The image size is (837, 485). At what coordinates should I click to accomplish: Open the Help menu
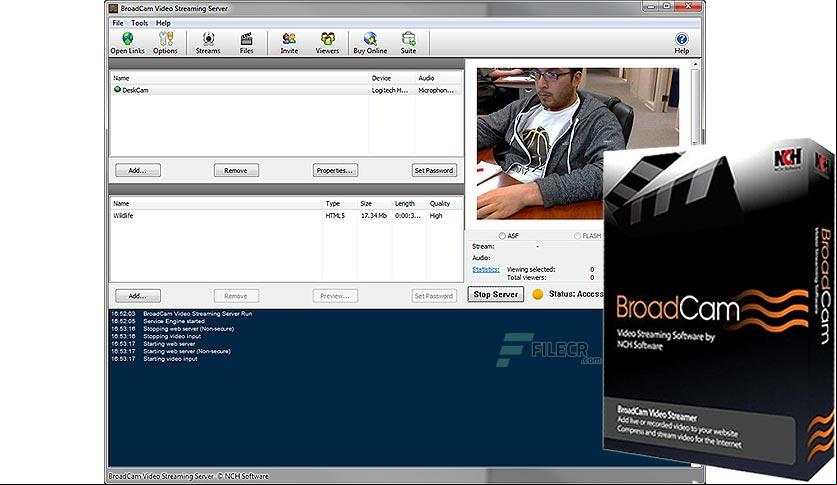point(163,23)
